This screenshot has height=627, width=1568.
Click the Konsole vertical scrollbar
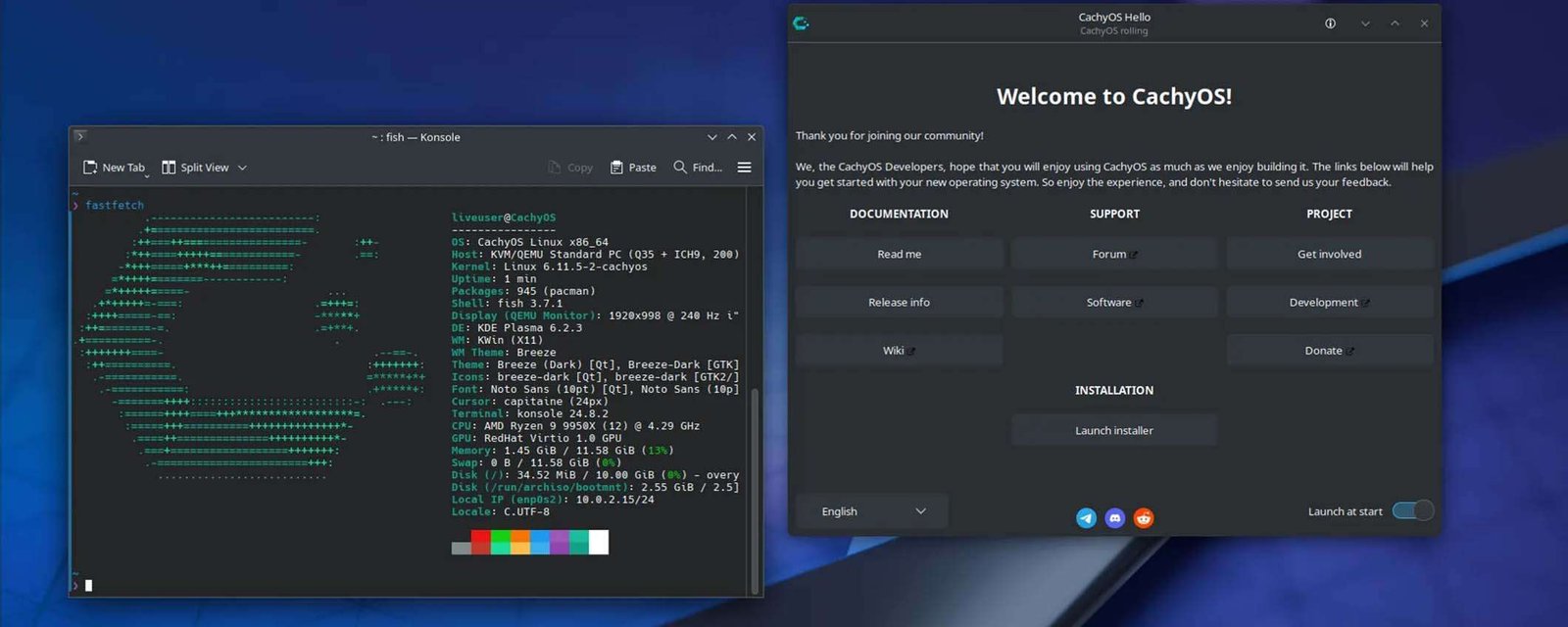point(755,490)
